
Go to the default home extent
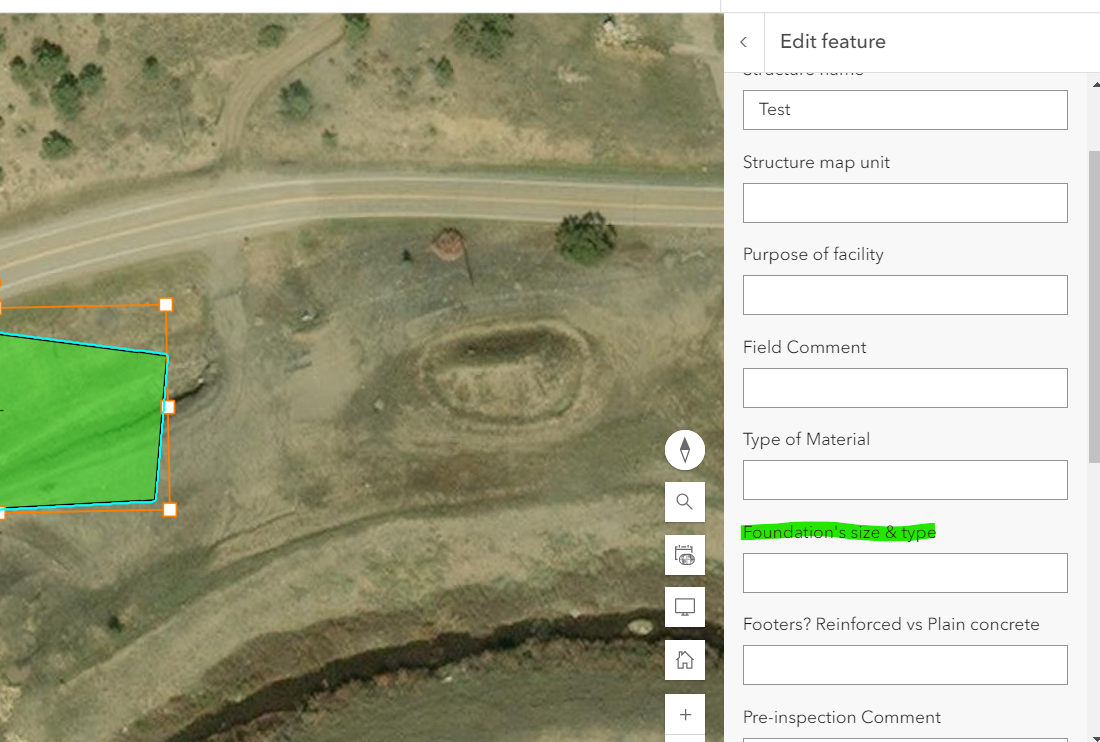click(685, 660)
